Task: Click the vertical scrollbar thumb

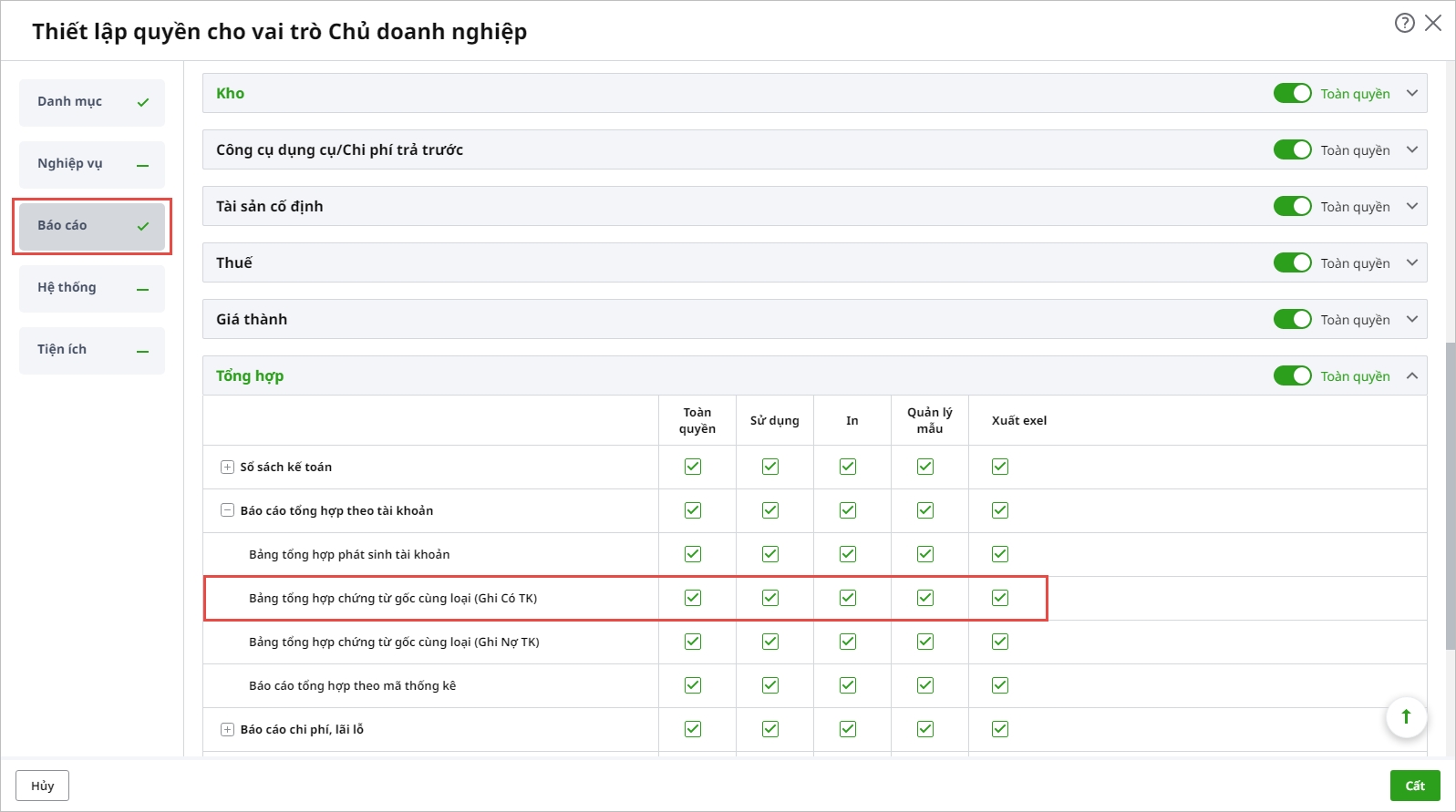Action: point(1450,497)
